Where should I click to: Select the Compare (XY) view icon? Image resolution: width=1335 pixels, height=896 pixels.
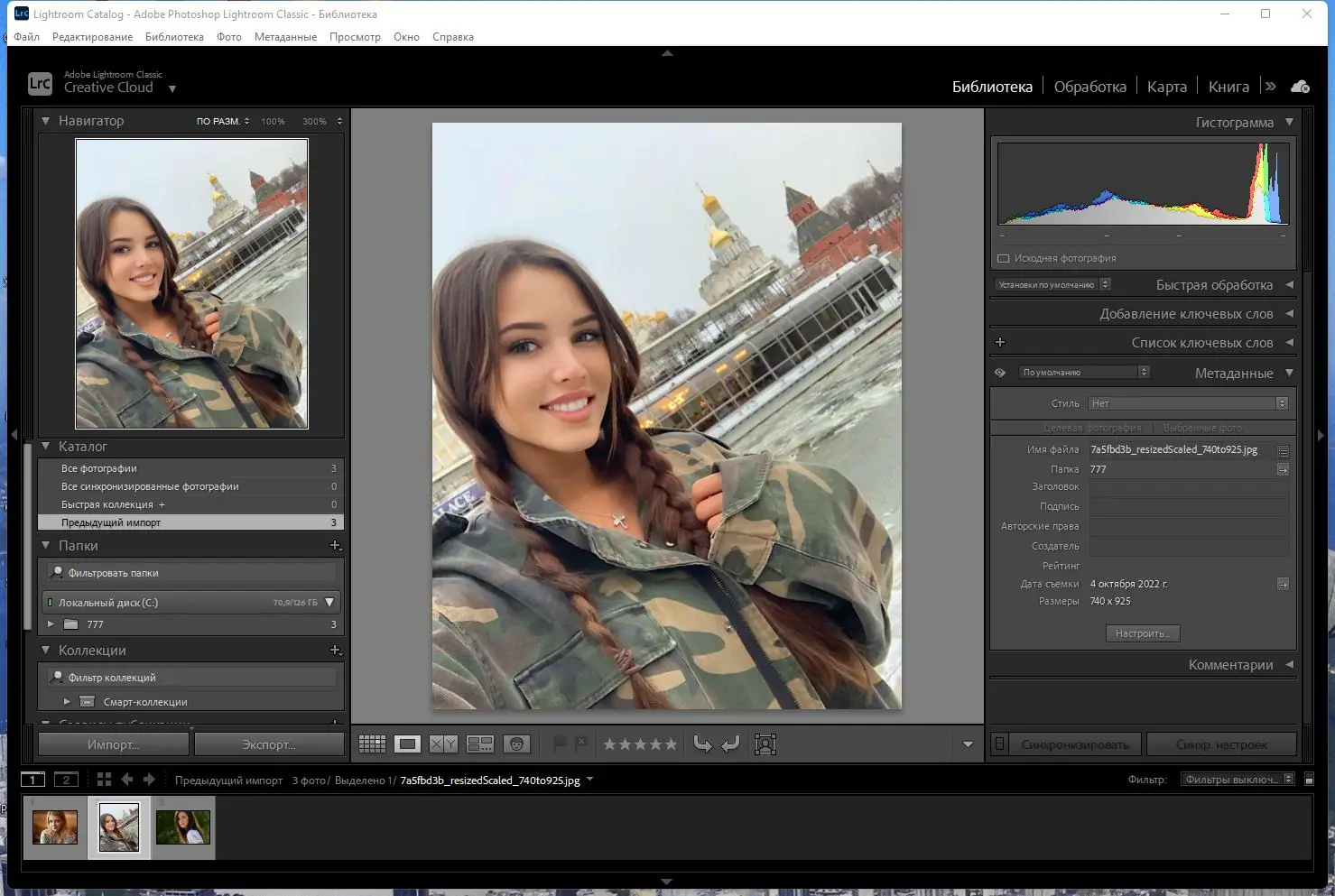tap(443, 744)
